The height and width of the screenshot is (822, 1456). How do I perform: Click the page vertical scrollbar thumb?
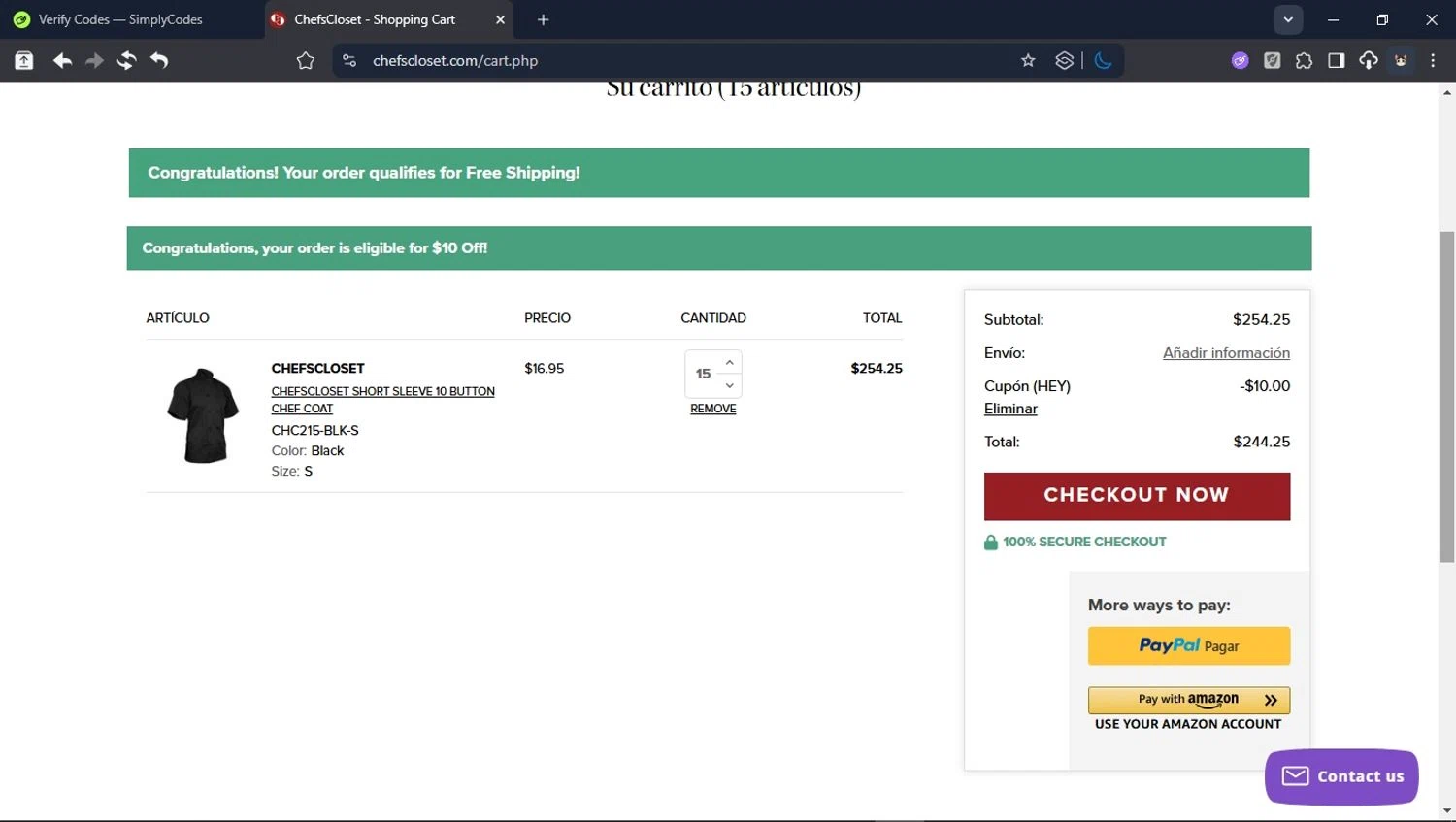pos(1447,396)
